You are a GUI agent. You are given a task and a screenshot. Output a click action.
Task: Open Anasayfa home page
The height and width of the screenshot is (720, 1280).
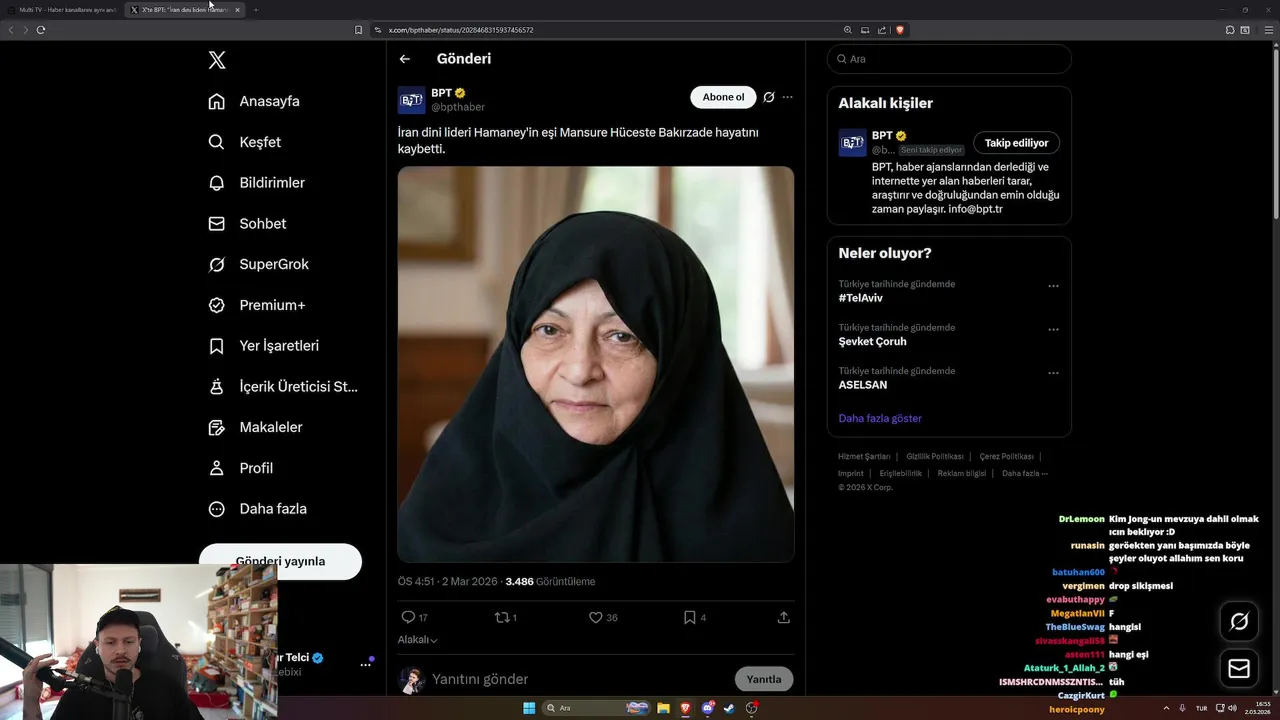[254, 101]
